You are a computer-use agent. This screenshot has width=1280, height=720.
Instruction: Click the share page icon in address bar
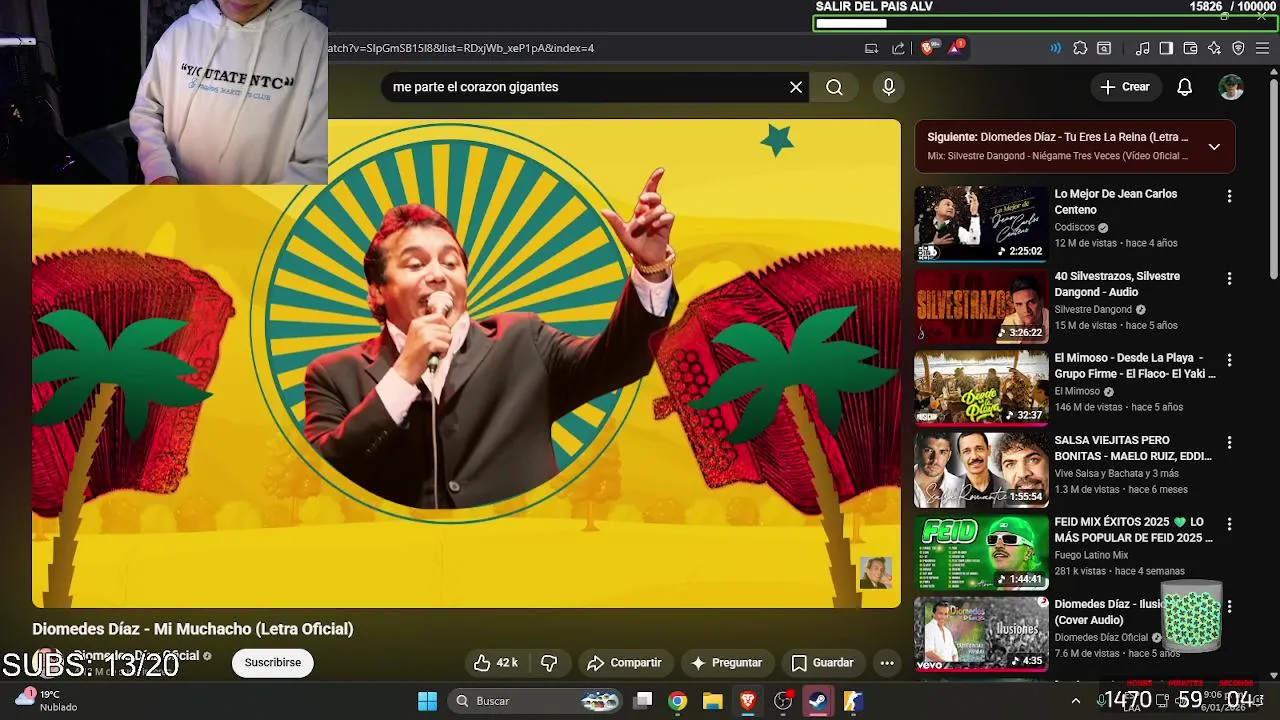pos(898,48)
